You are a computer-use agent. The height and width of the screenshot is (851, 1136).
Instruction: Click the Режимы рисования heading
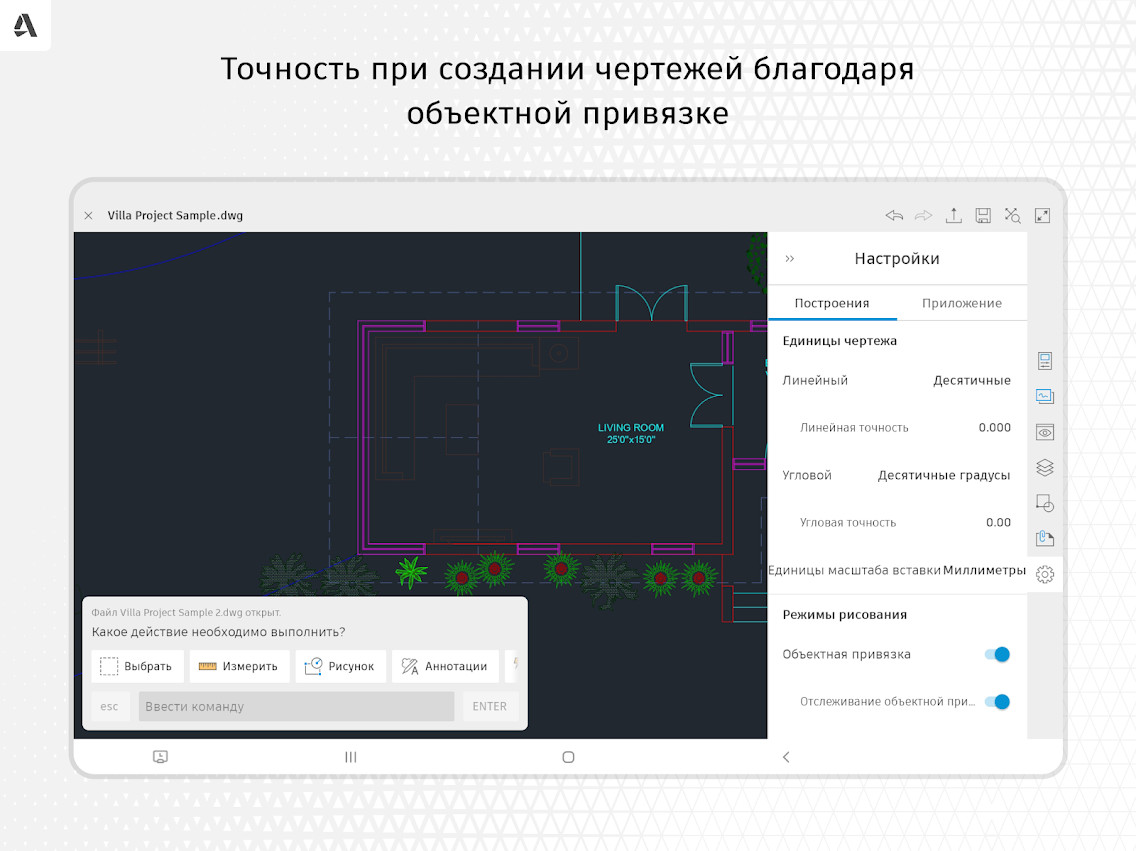click(845, 614)
